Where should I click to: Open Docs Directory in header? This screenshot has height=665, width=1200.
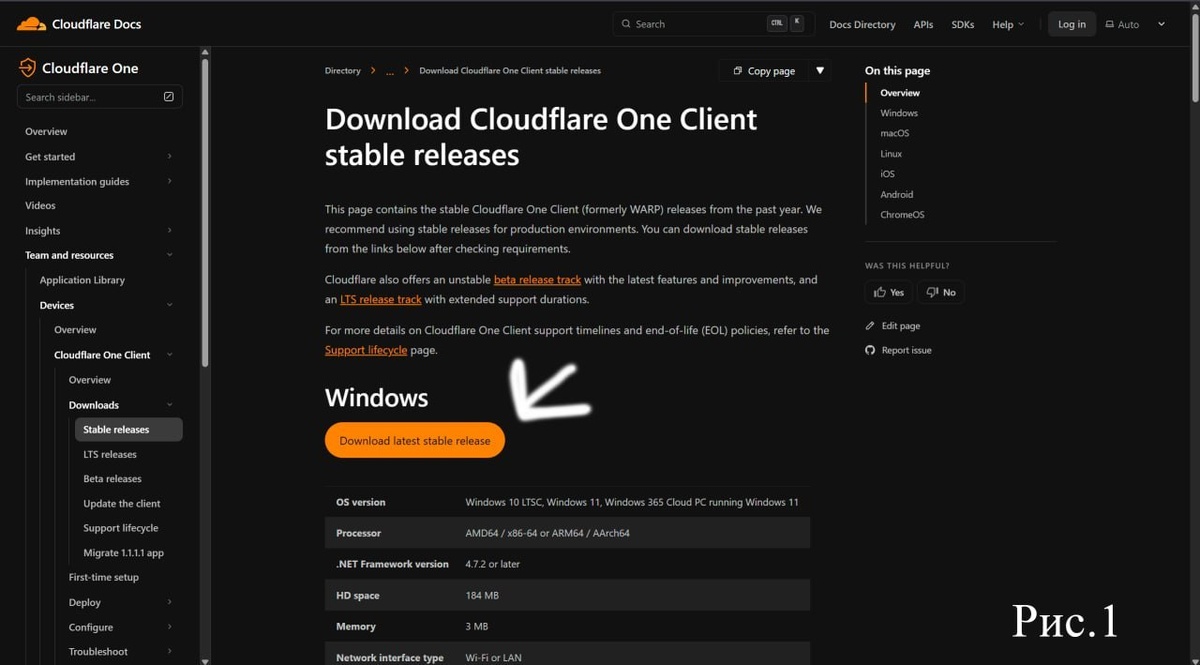[x=862, y=24]
